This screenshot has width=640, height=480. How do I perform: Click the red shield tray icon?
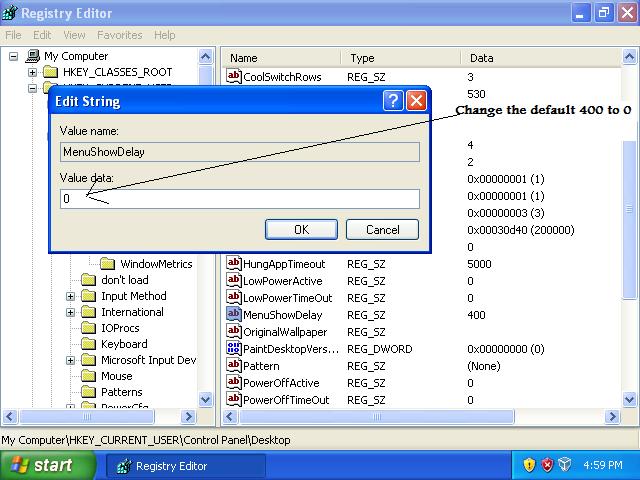[x=547, y=465]
